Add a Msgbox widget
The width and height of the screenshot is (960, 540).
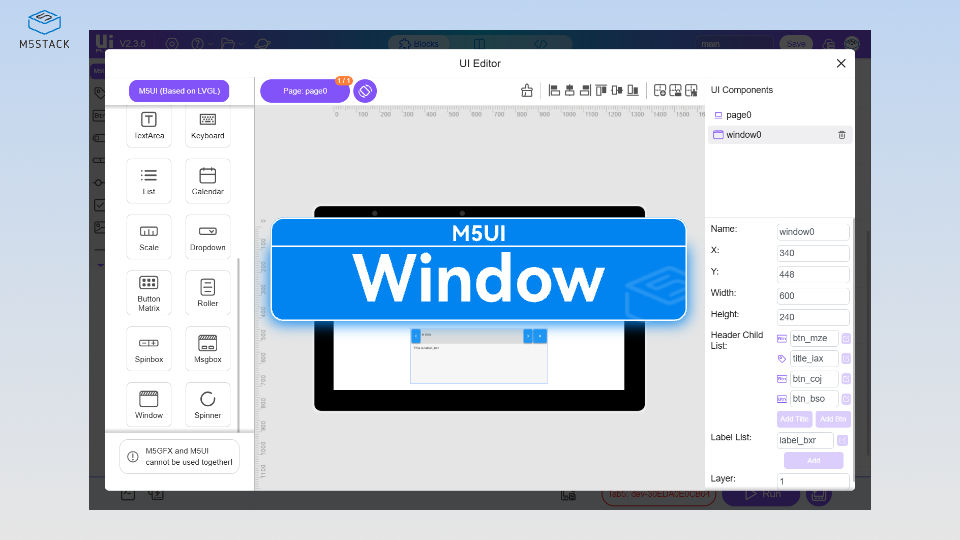pos(207,348)
